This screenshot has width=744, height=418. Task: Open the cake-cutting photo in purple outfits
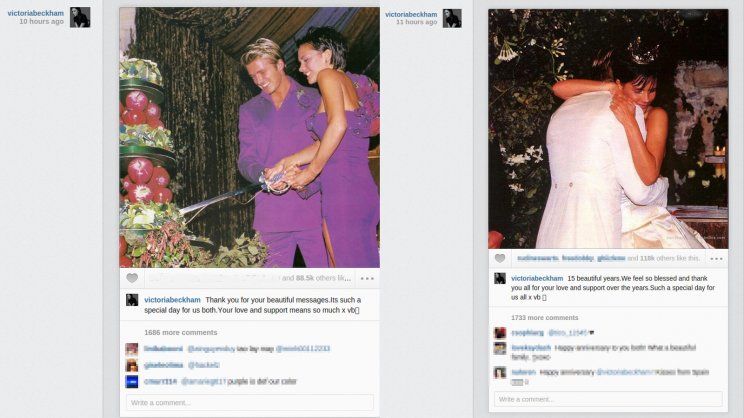[x=250, y=138]
